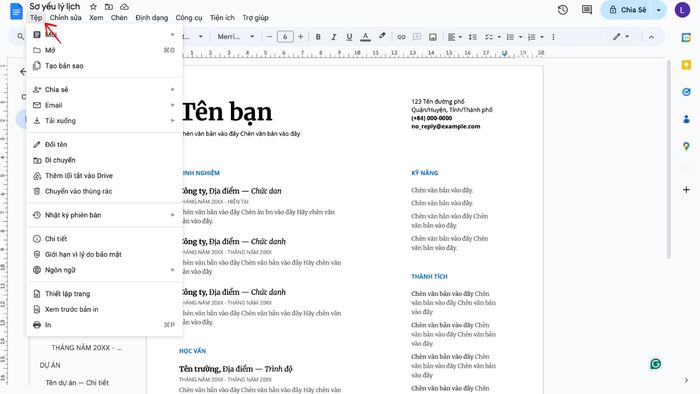Choose Thêm lối tắt vào Drive
This screenshot has height=394, width=700.
[x=104, y=175]
